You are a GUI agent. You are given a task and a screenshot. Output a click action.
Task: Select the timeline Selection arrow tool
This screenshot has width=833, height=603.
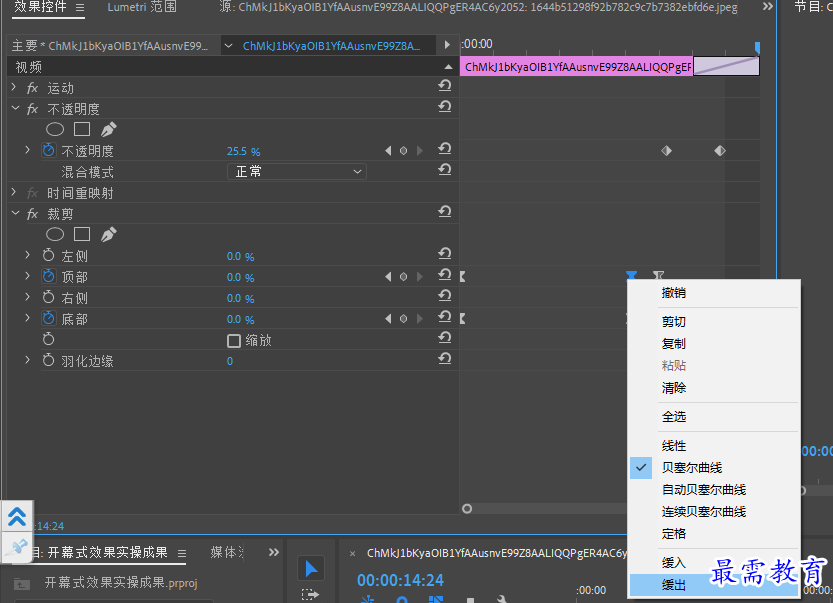pos(311,569)
